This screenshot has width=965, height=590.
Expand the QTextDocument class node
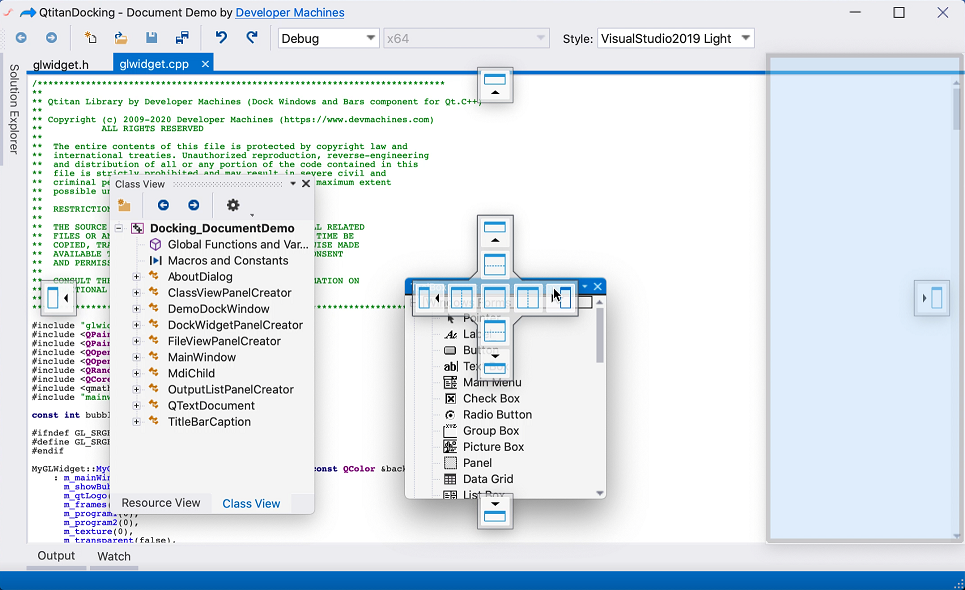pyautogui.click(x=137, y=405)
